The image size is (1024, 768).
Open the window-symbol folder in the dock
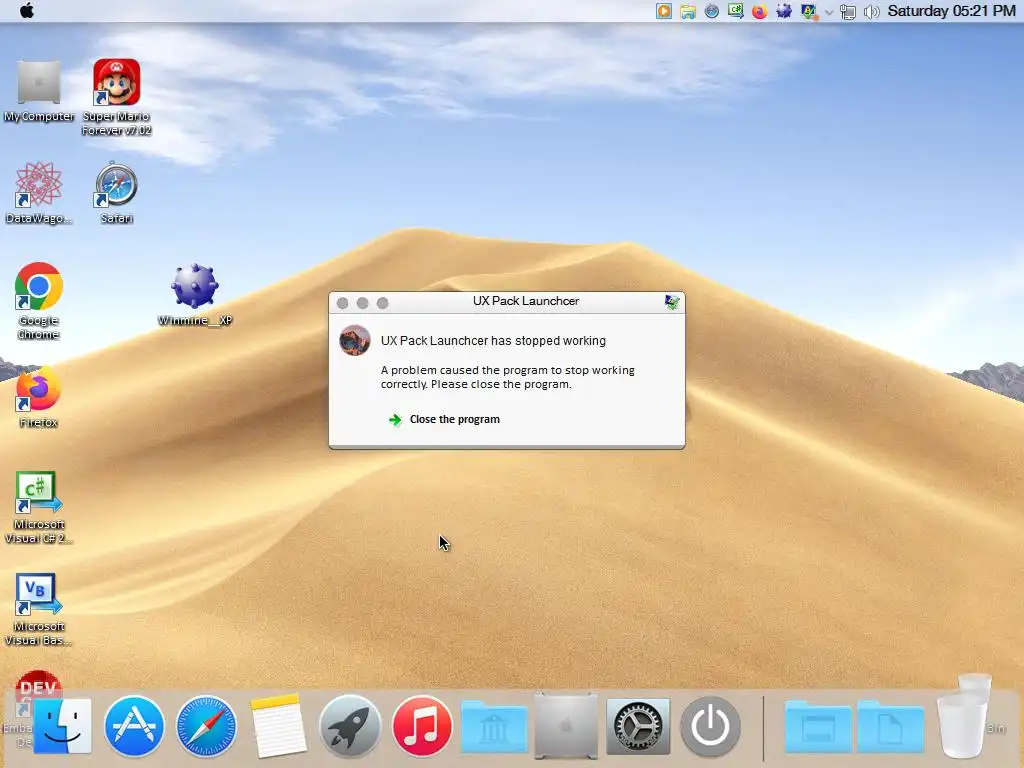click(818, 726)
